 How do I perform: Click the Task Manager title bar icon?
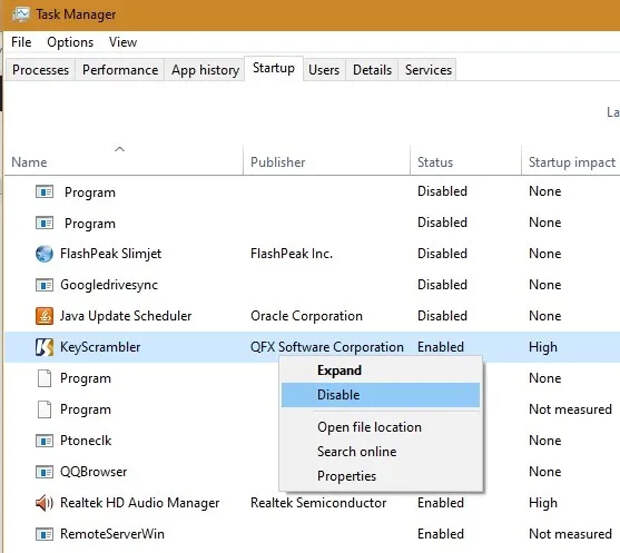click(21, 14)
